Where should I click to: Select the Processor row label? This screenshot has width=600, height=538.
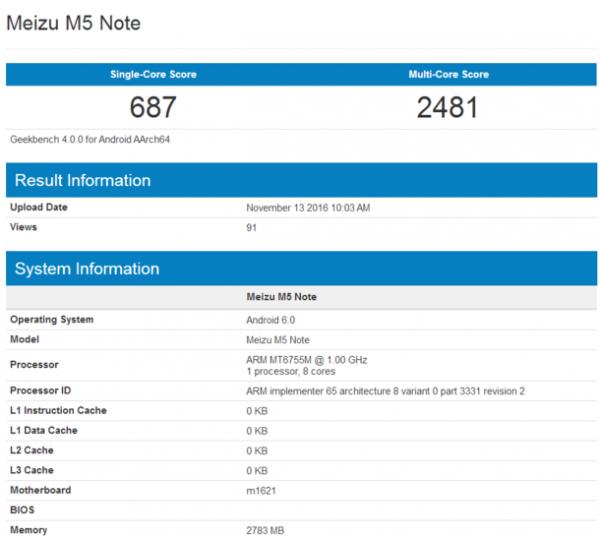tap(34, 365)
